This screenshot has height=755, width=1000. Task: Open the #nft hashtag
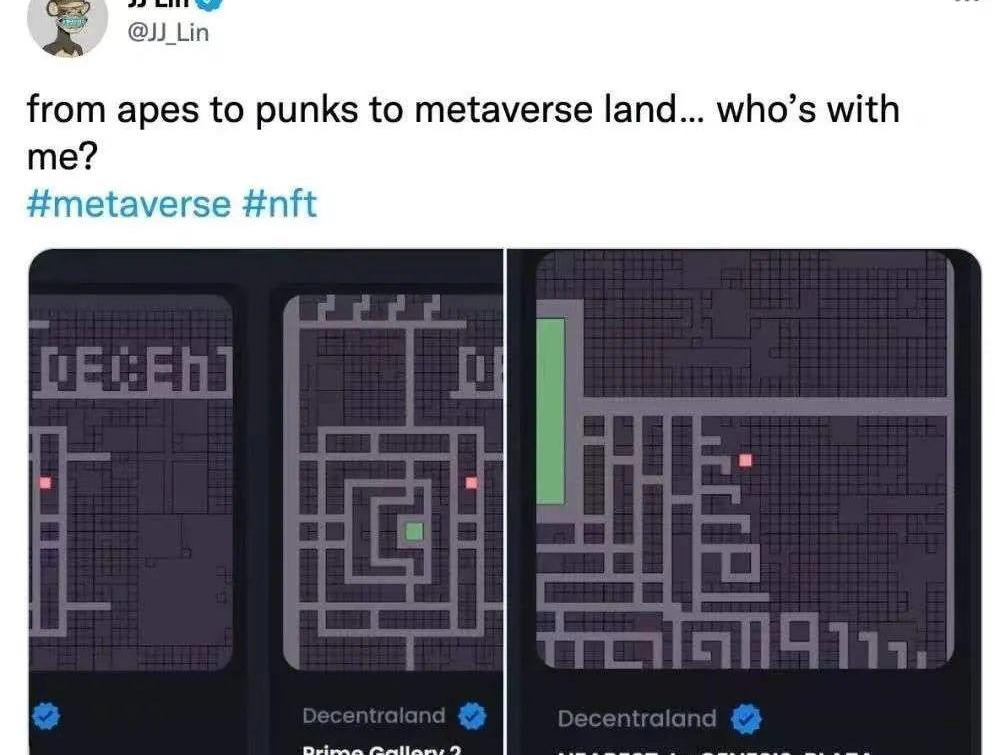[279, 204]
